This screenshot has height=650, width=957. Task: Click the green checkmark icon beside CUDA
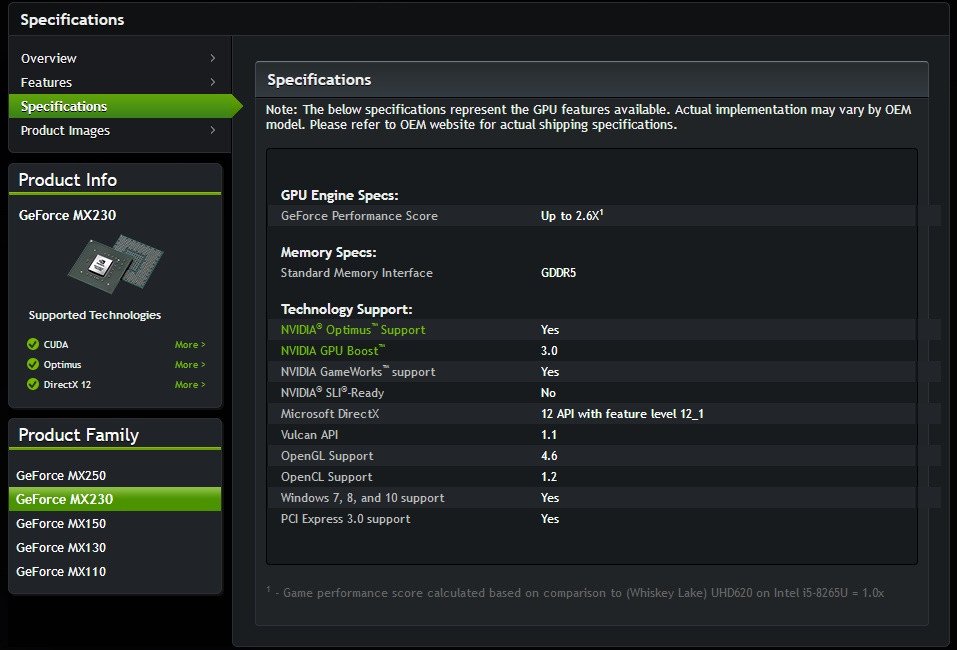(x=33, y=345)
